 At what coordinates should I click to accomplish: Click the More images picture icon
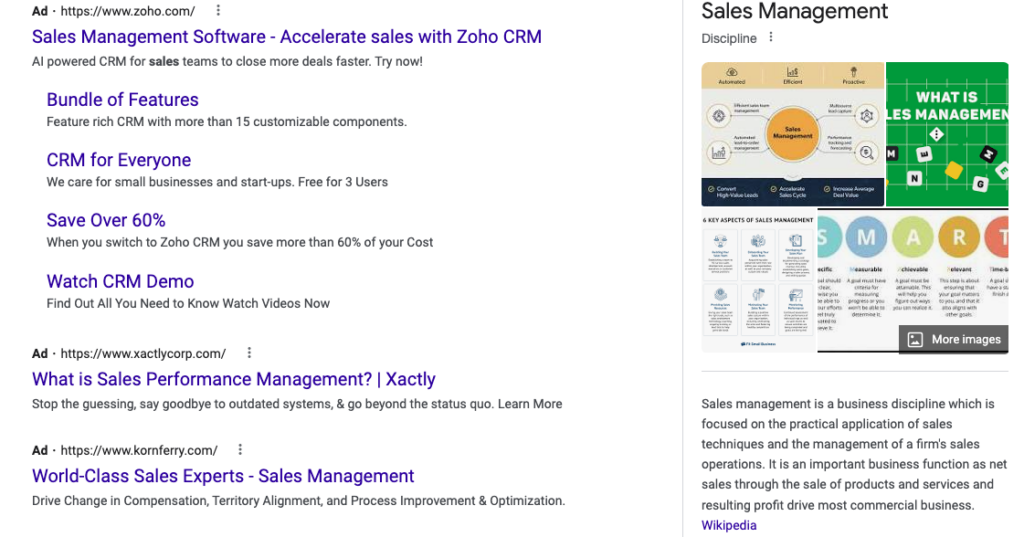916,339
